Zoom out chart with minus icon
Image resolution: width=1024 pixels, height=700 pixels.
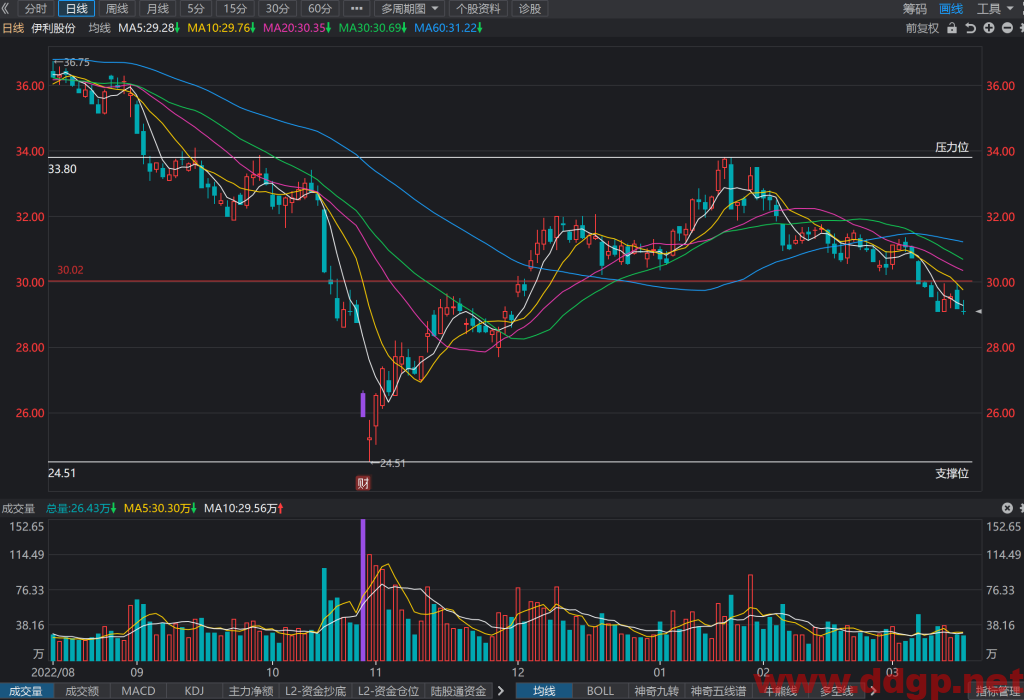[x=1007, y=28]
